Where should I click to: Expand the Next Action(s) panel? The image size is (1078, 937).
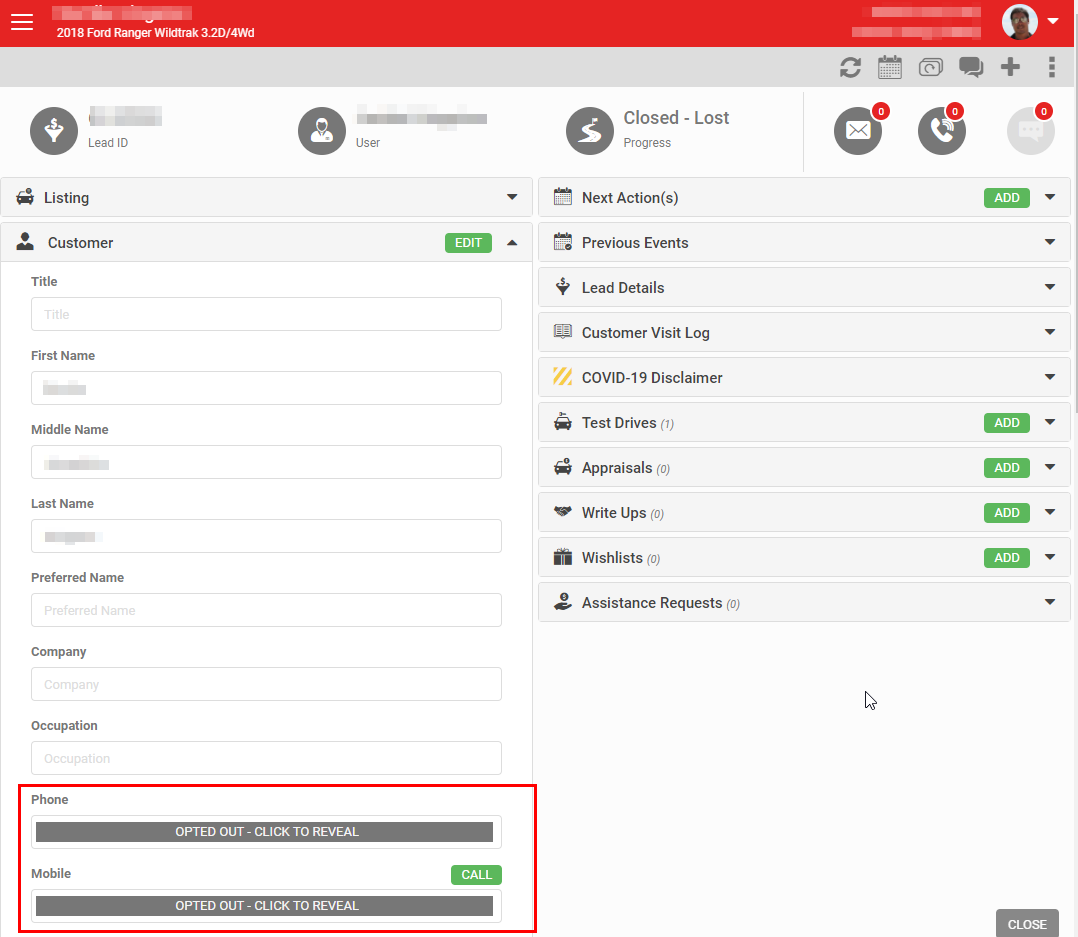point(1050,197)
